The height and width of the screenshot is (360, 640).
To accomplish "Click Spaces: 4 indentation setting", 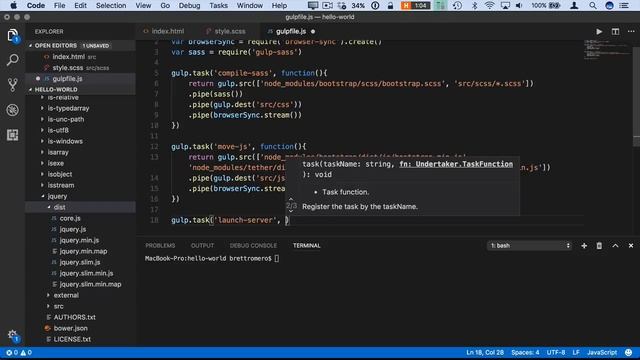I will tap(525, 353).
